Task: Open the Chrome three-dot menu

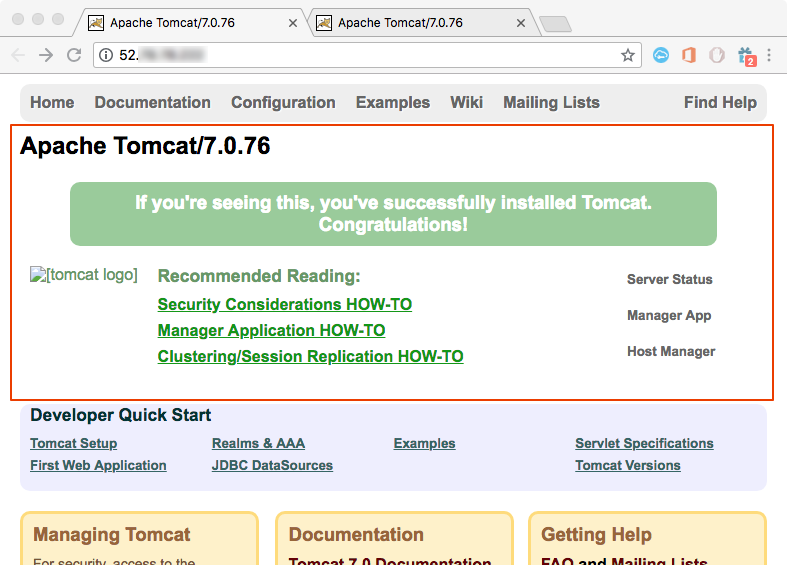Action: 769,55
